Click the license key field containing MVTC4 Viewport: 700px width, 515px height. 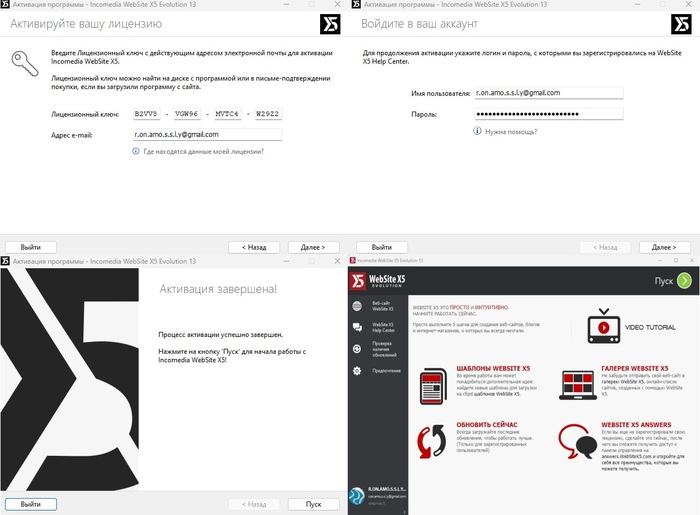pos(227,114)
